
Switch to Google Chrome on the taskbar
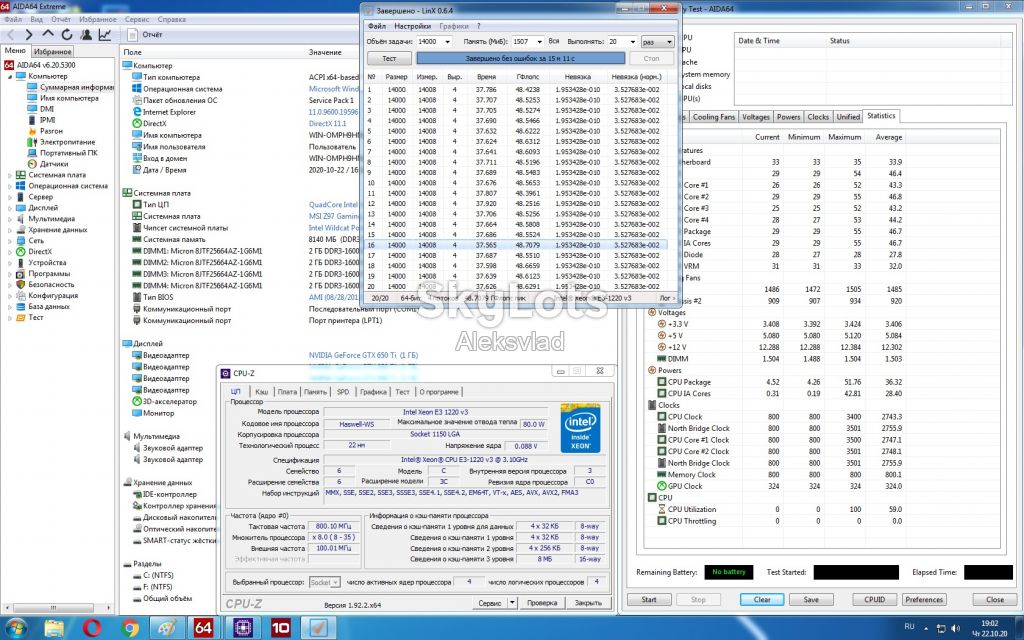(x=130, y=628)
